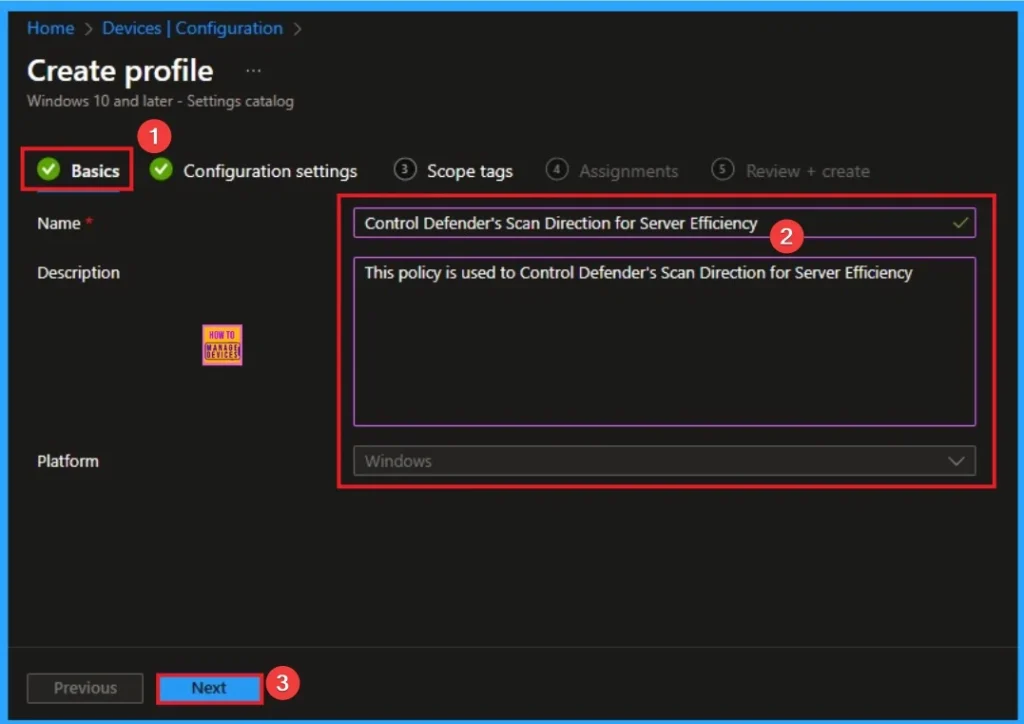The image size is (1024, 724).
Task: Click the HTMD logo image
Action: 221,344
